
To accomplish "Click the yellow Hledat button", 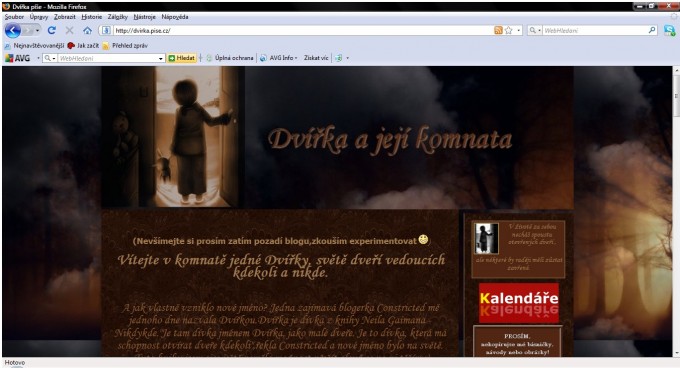I will (182, 58).
